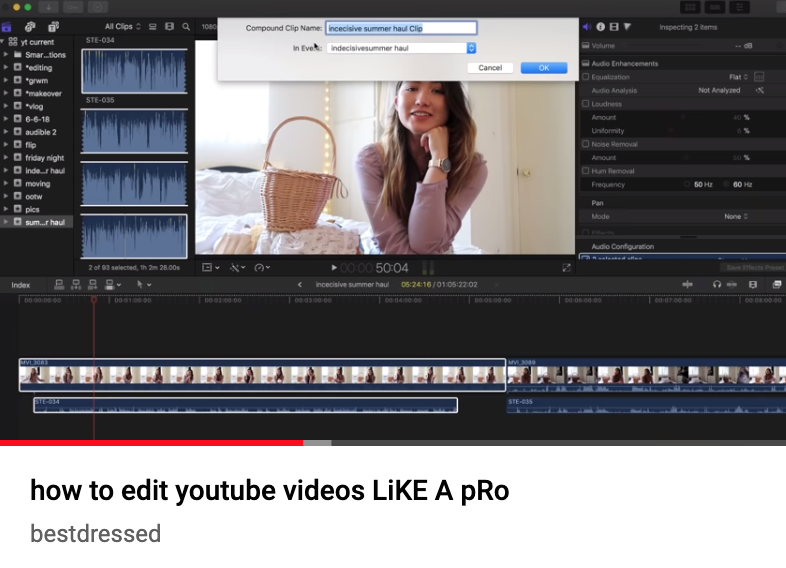Click the viewer fullscreen expand icon
786x568 pixels.
pyautogui.click(x=567, y=268)
